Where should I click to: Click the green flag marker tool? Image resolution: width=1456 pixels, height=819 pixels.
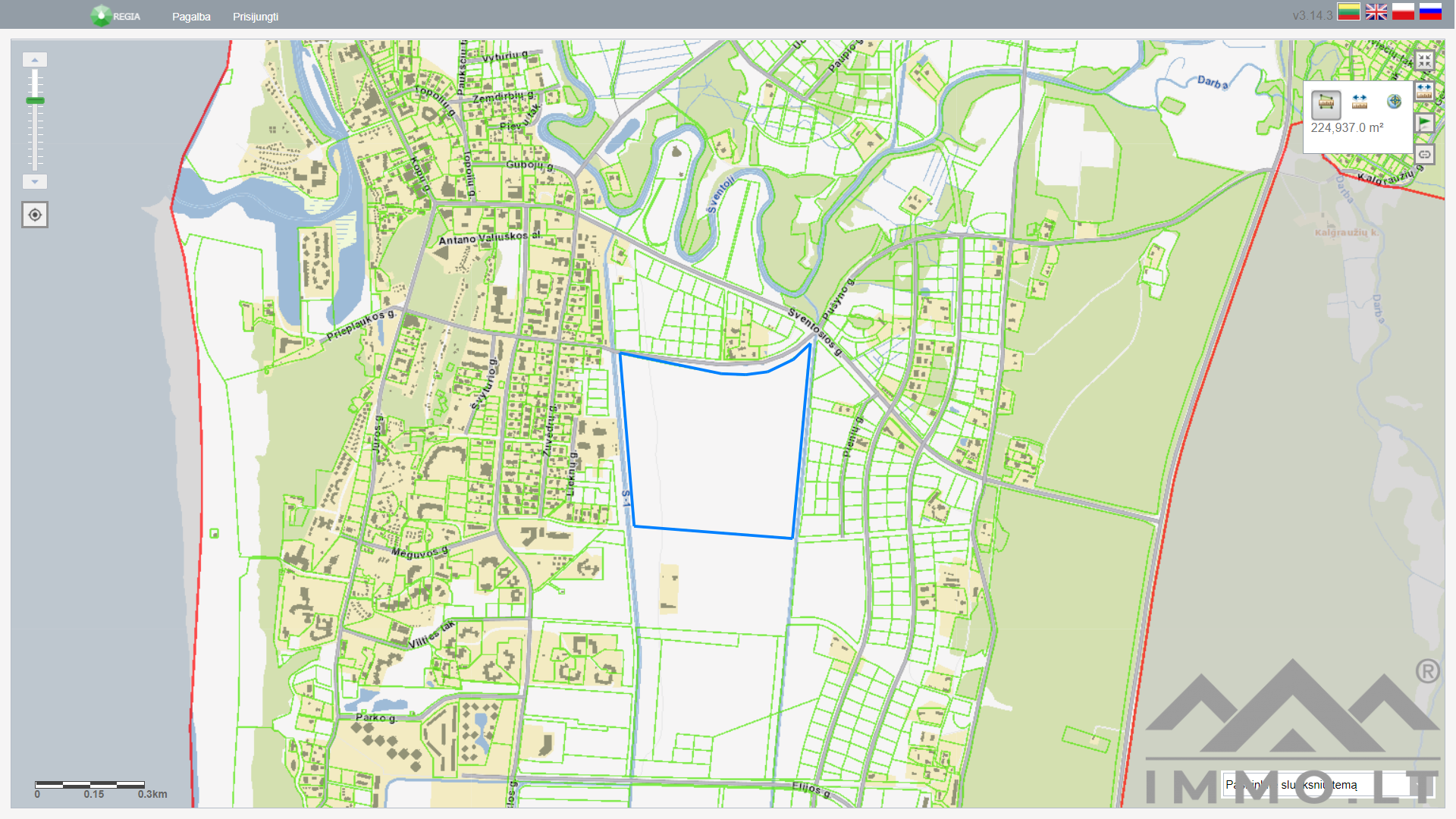(x=1425, y=123)
